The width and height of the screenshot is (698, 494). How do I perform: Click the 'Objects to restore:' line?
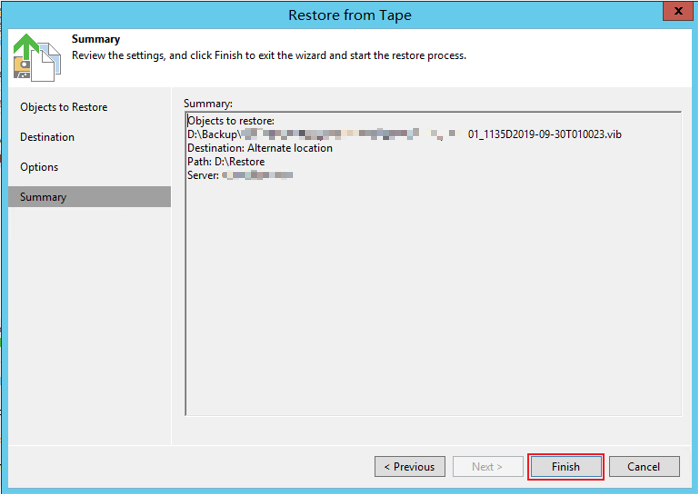point(231,121)
